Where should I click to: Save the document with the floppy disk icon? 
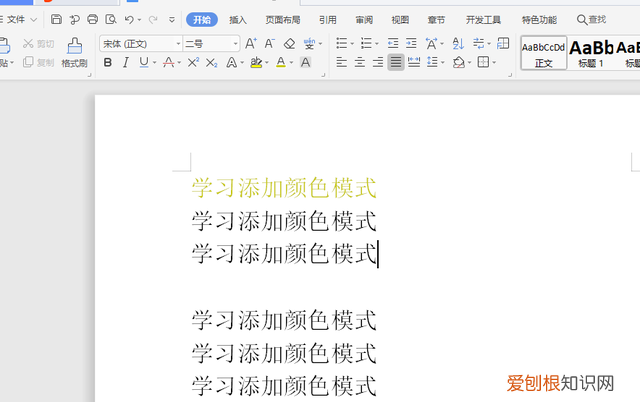pyautogui.click(x=56, y=19)
